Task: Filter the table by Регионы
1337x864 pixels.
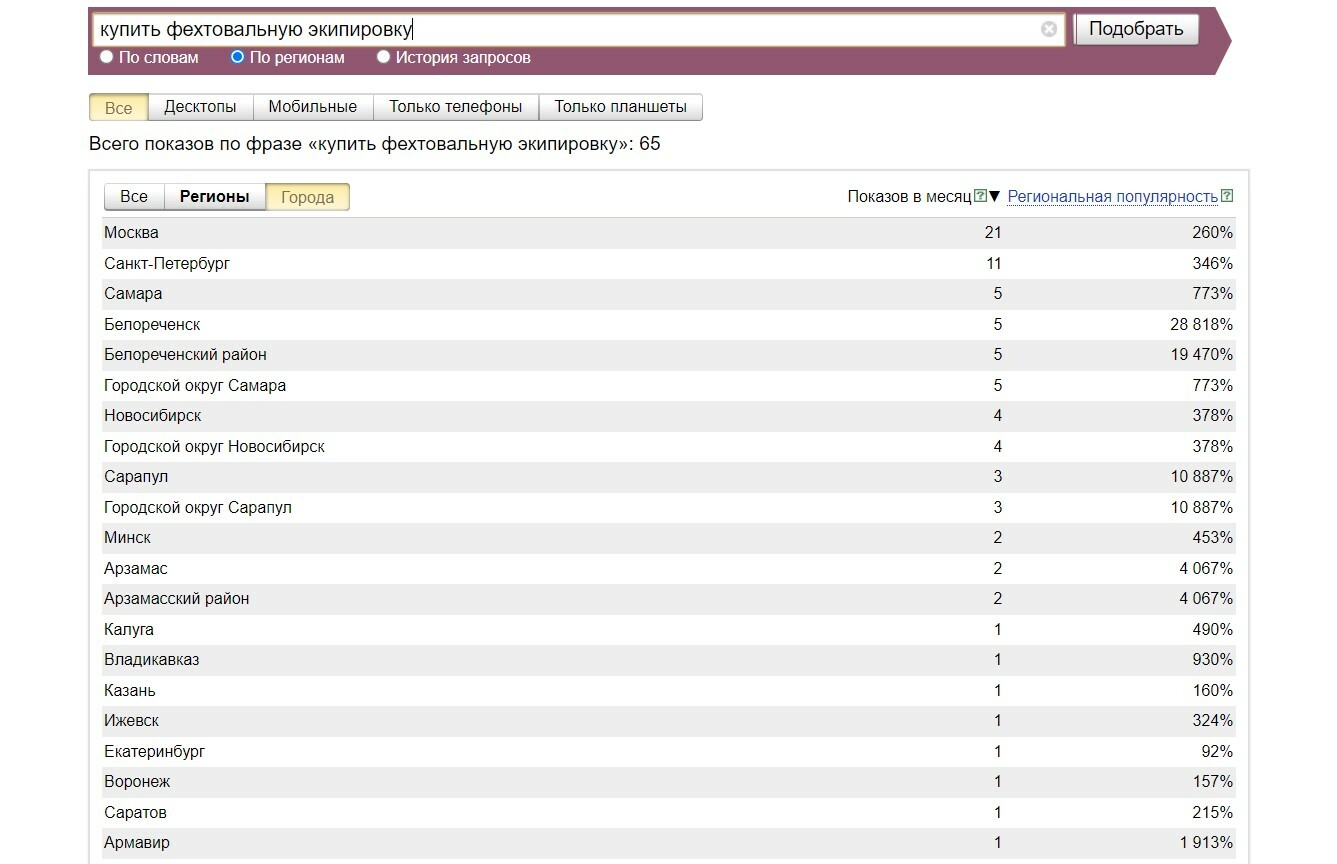Action: pos(214,197)
